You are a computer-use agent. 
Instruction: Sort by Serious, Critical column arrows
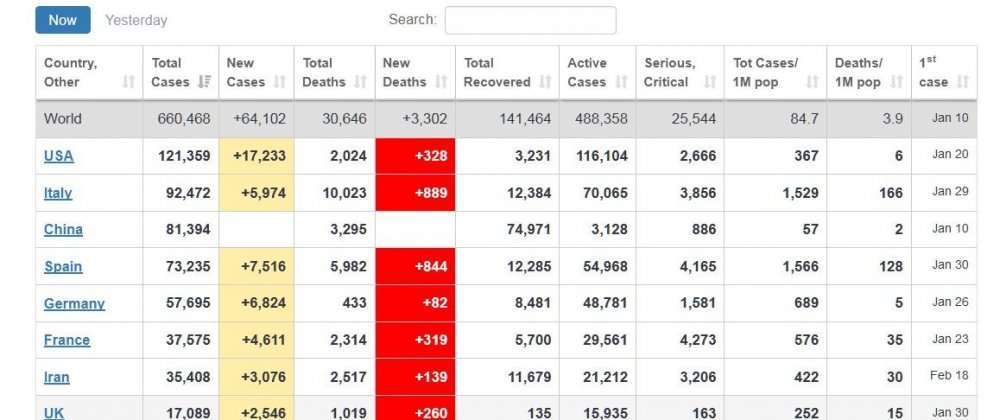pyautogui.click(x=709, y=82)
